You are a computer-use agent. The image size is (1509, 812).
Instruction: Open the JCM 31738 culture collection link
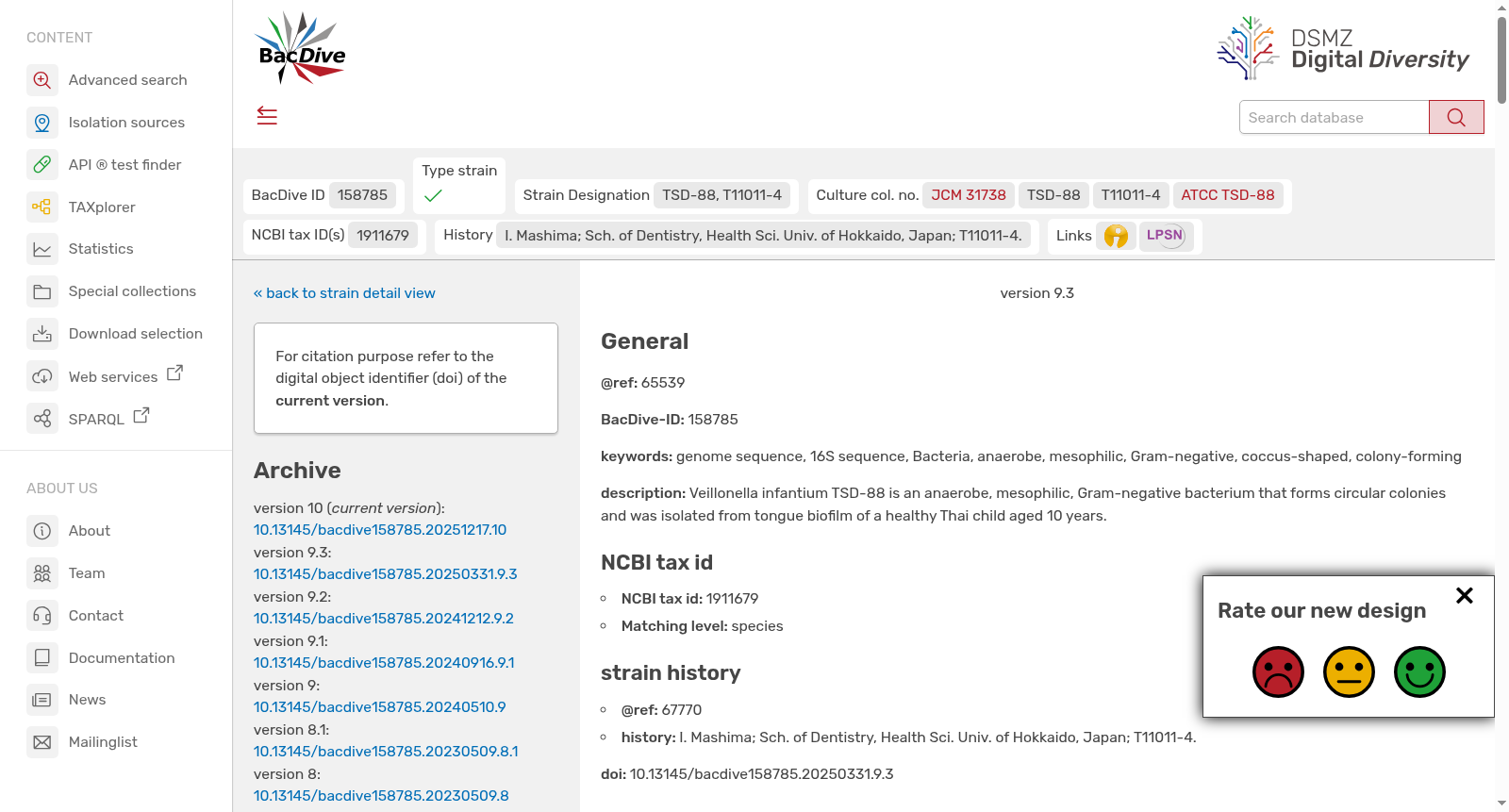coord(969,195)
